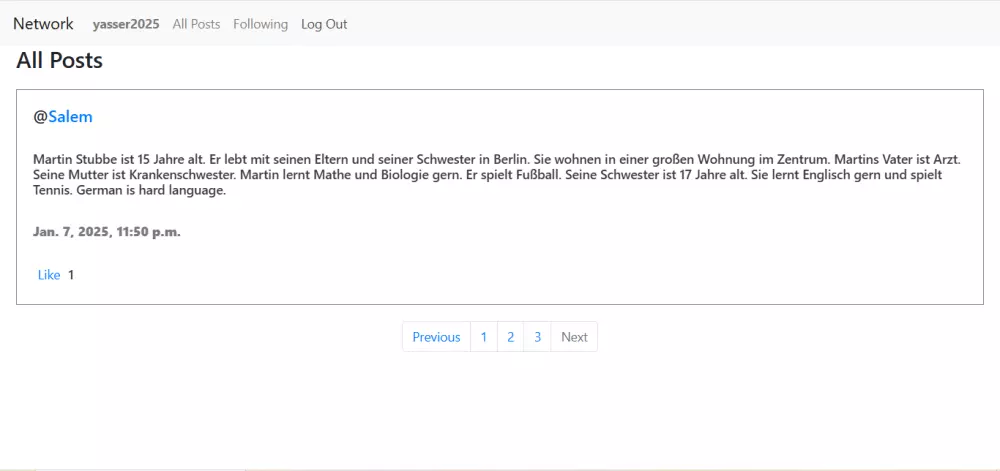
Task: Jump to page 1
Action: 484,337
